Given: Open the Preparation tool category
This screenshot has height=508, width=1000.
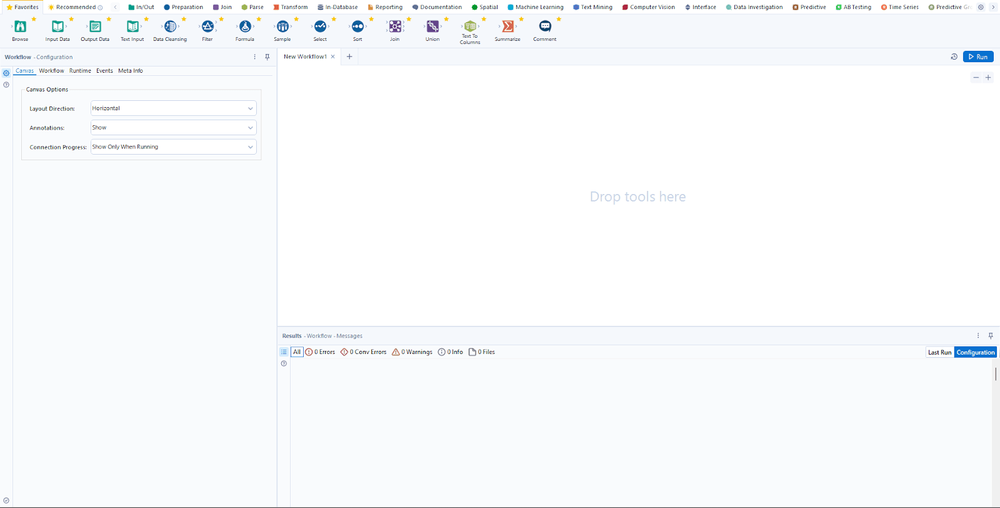Looking at the screenshot, I should click(183, 7).
